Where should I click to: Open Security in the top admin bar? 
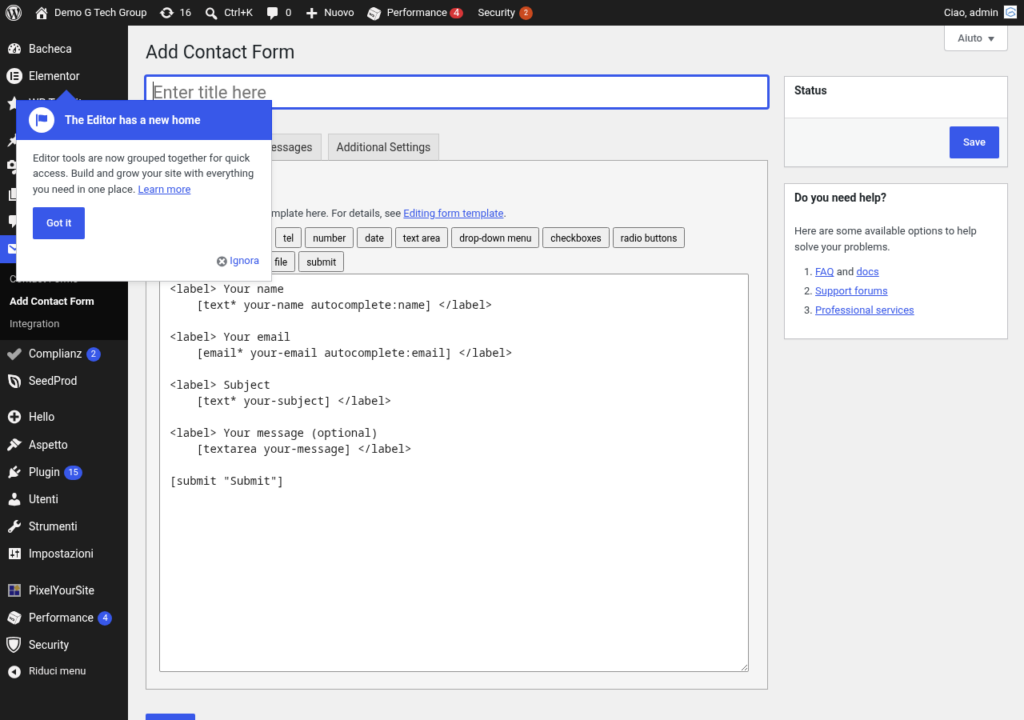click(504, 12)
